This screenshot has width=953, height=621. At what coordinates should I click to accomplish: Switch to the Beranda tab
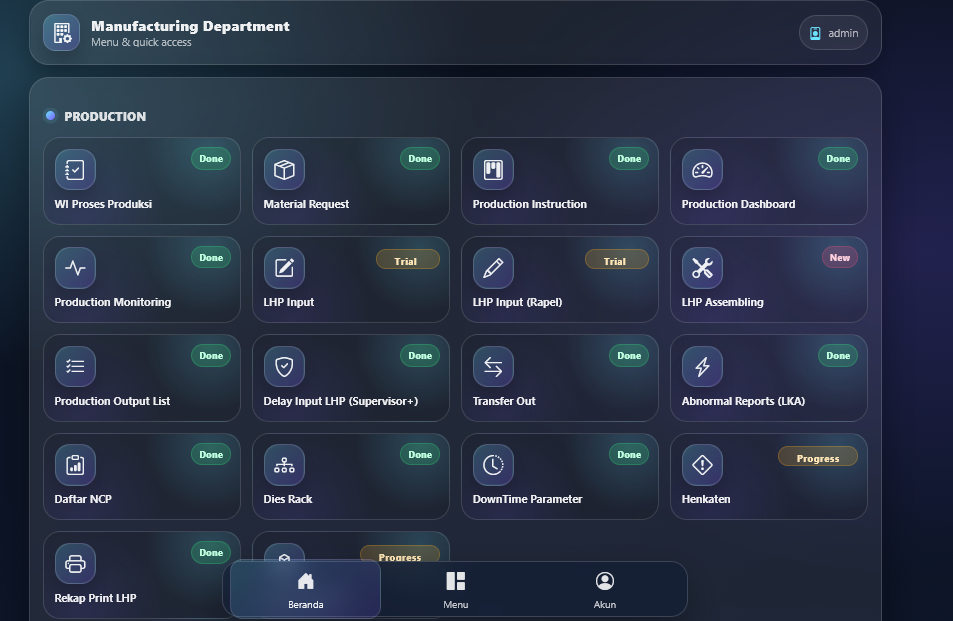coord(306,590)
